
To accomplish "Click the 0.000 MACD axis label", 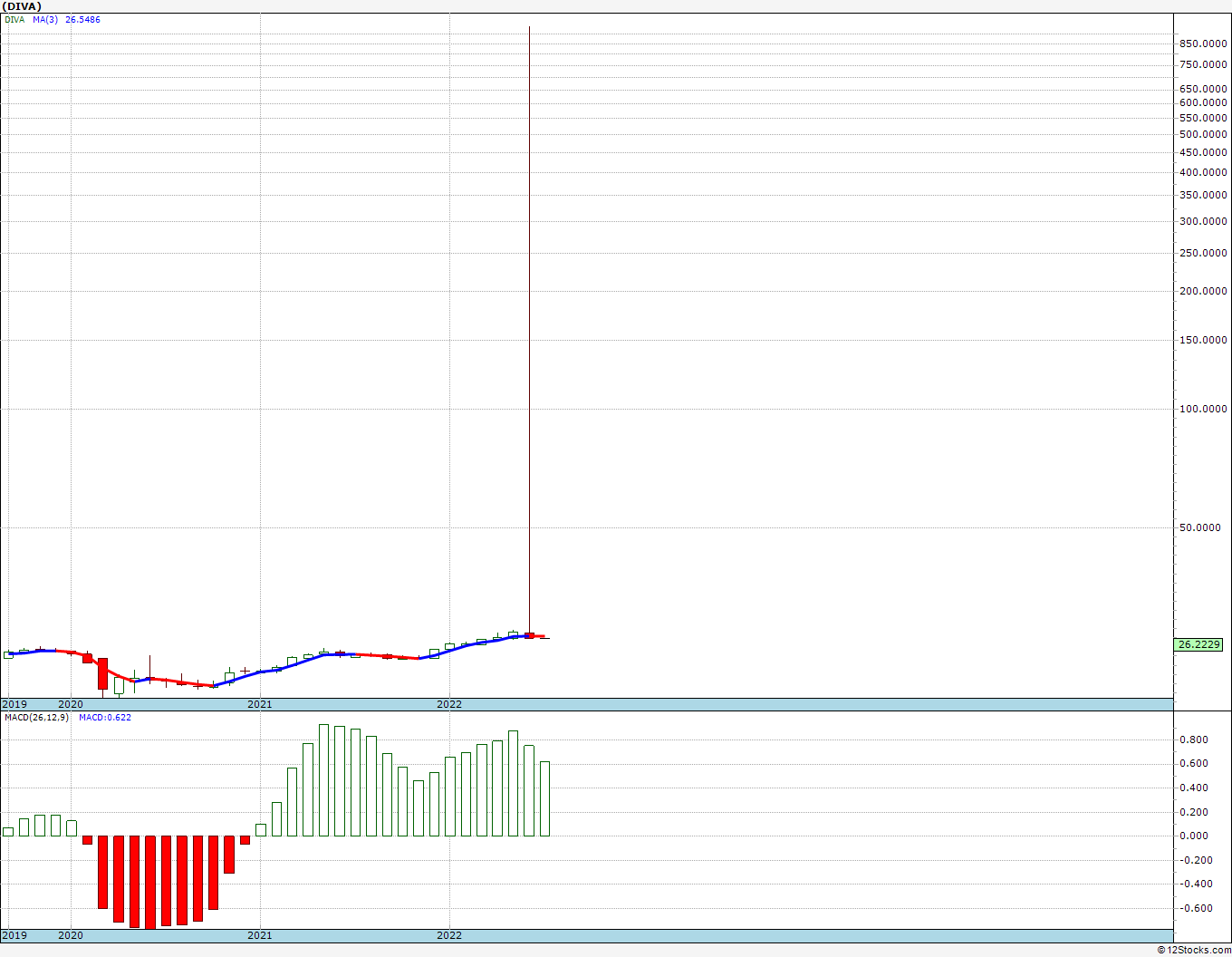I will coord(1195,836).
